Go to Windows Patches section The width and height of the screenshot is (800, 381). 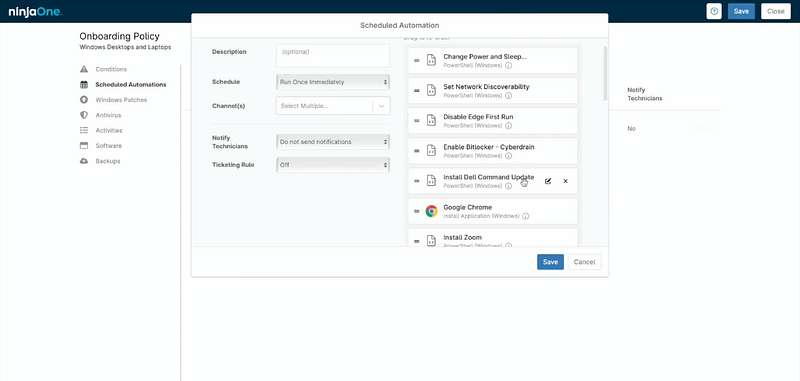[x=121, y=100]
